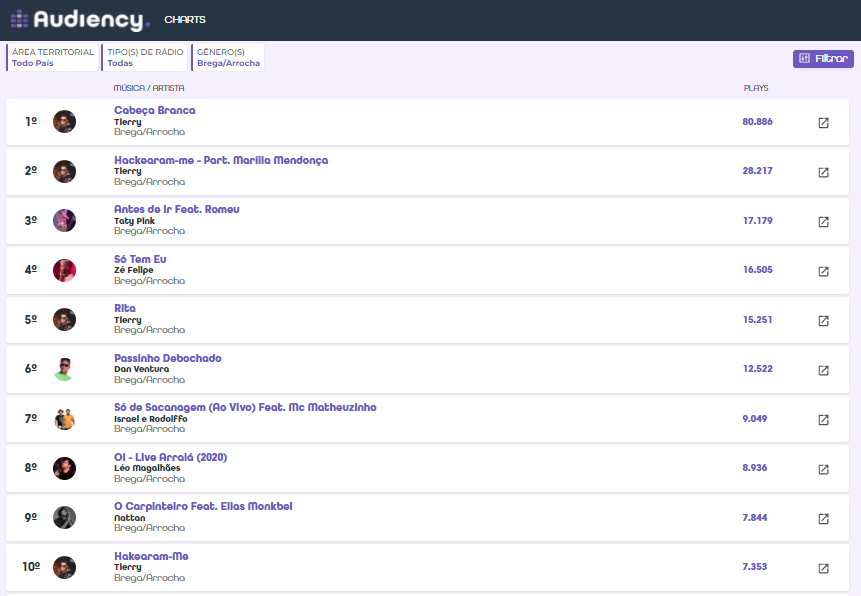Click Tierry's avatar beside Cabeça Branca
This screenshot has width=861, height=596.
coord(64,122)
